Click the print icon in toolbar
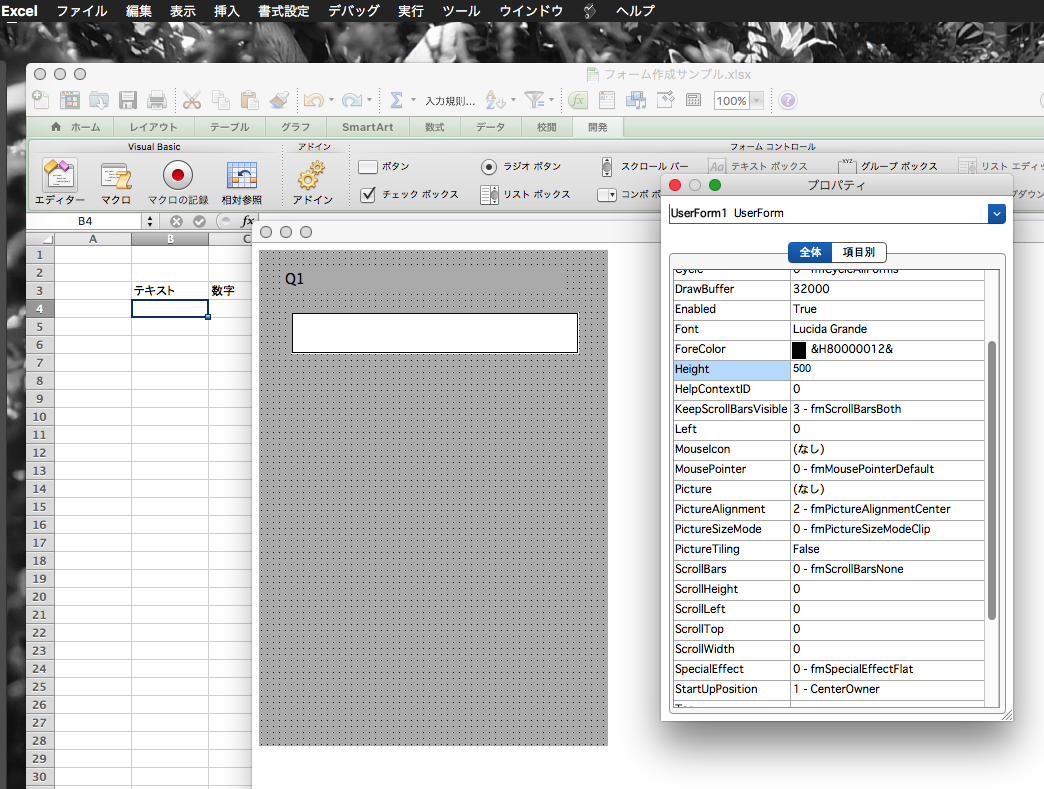The image size is (1044, 789). (x=157, y=100)
